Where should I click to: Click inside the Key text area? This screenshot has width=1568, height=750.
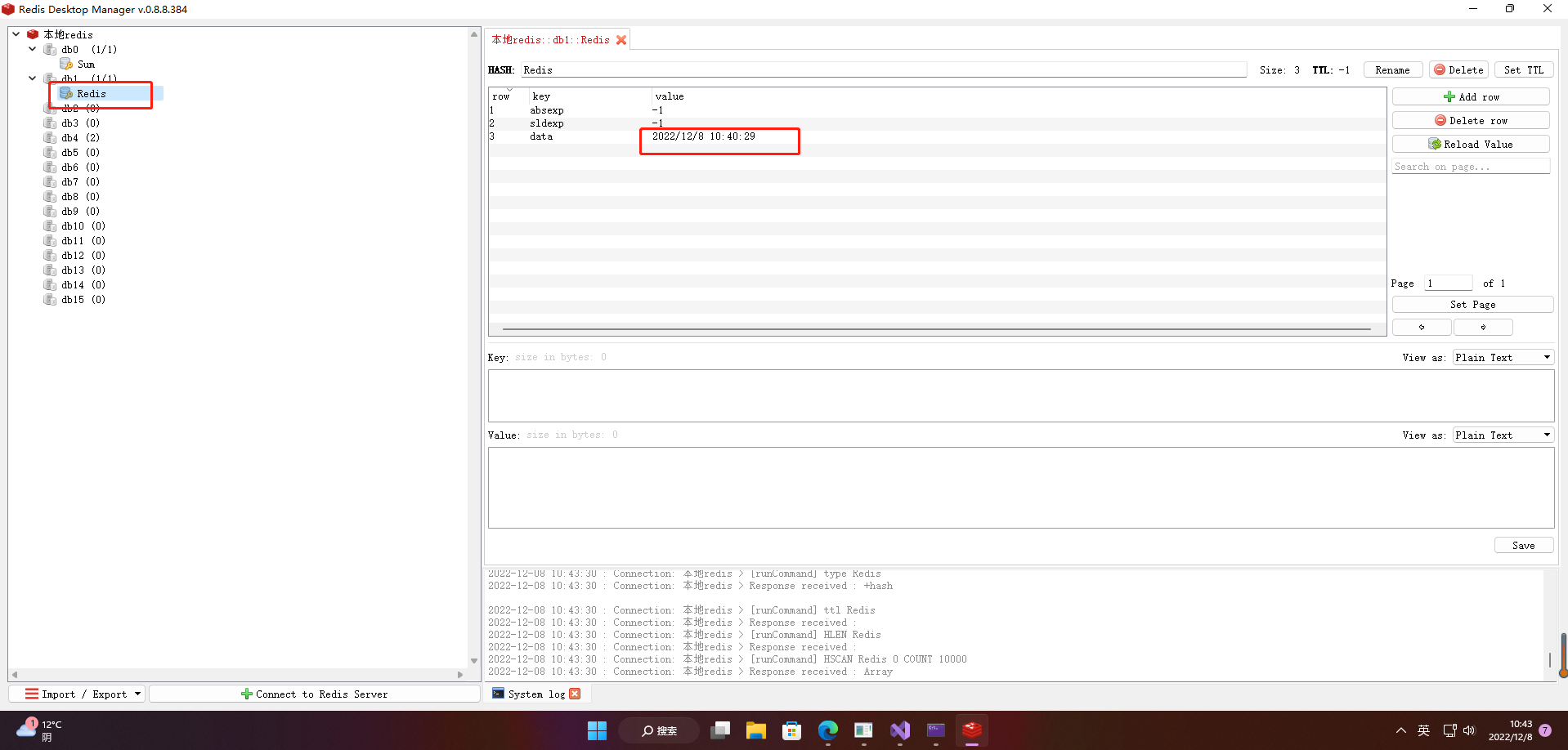(1020, 395)
